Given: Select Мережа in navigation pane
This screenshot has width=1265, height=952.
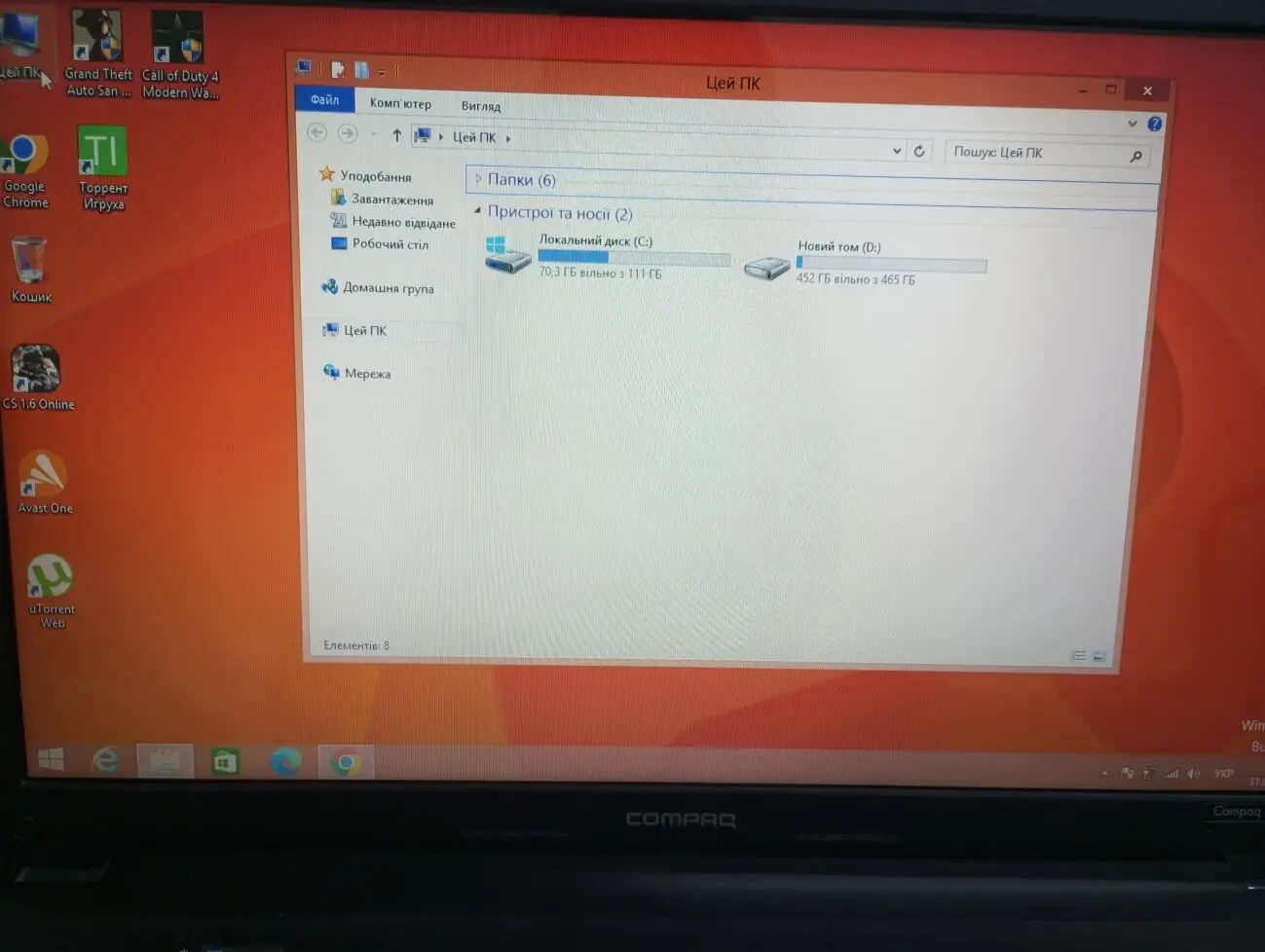Looking at the screenshot, I should click(356, 373).
